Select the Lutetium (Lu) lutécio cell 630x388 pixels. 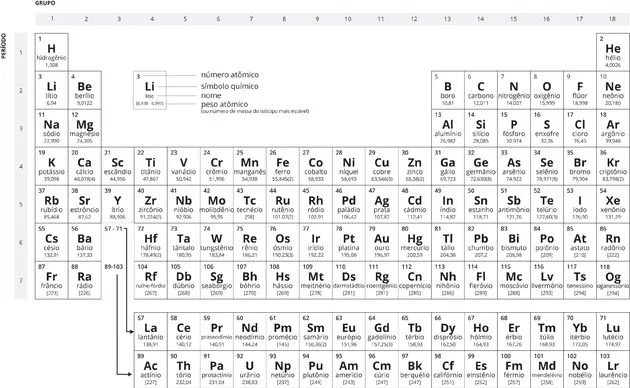pos(613,332)
